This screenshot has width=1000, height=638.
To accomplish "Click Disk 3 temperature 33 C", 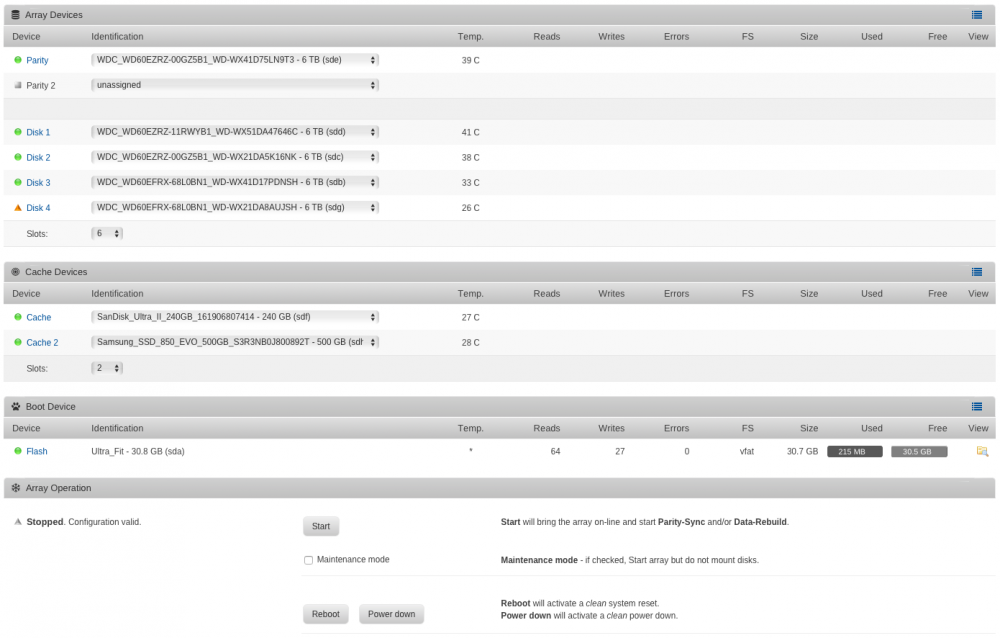I will pyautogui.click(x=471, y=182).
